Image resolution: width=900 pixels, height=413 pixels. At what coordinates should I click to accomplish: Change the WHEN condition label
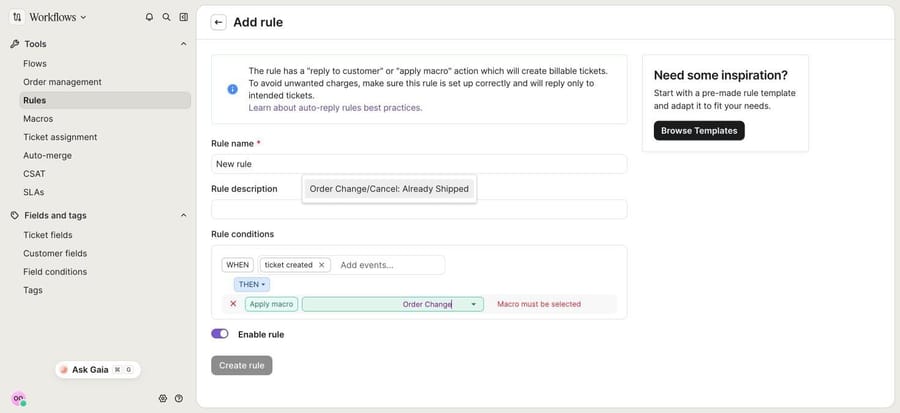[x=238, y=265]
